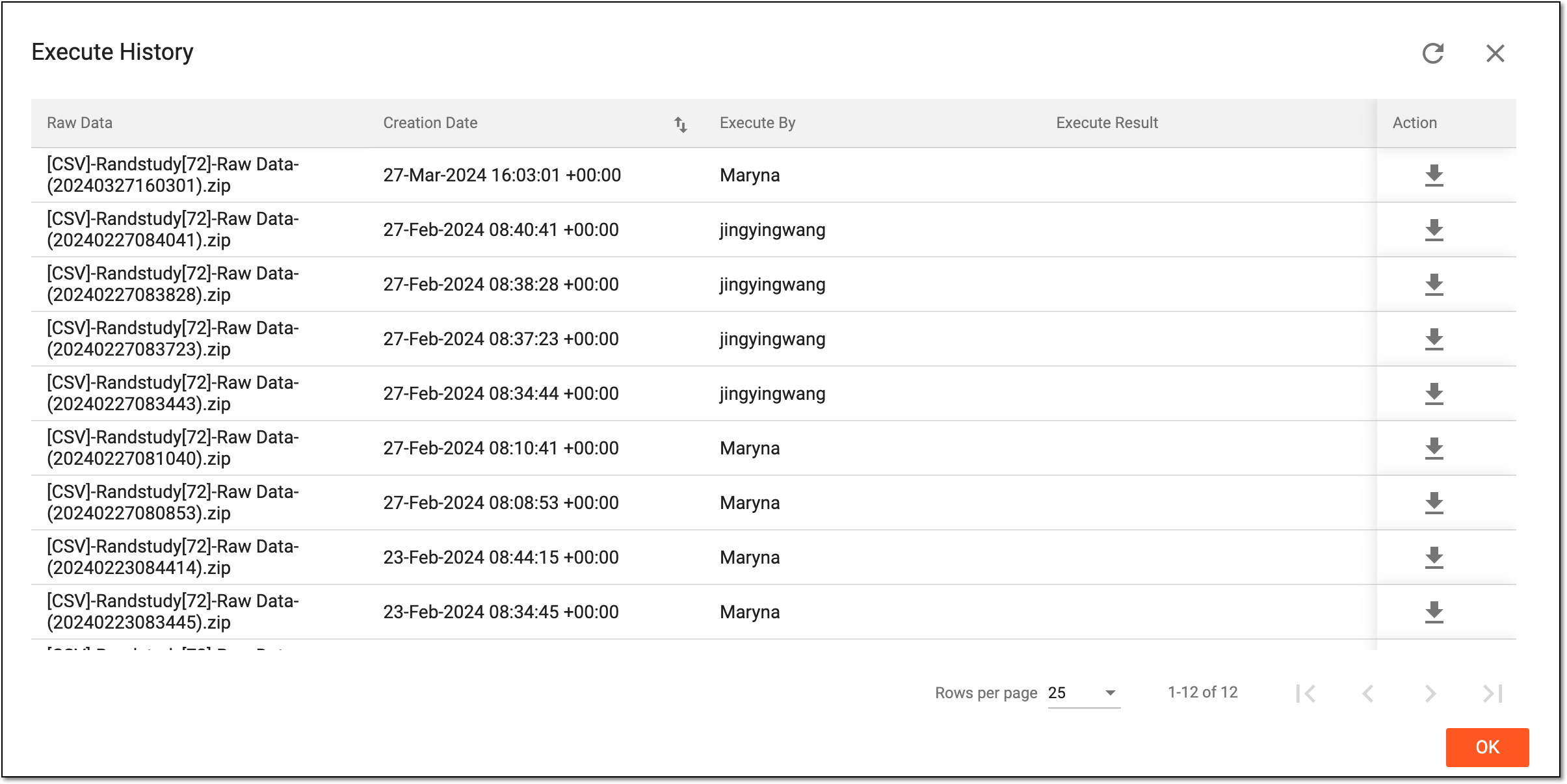This screenshot has width=1567, height=784.
Task: Click the Execute Result column header
Action: point(1107,123)
